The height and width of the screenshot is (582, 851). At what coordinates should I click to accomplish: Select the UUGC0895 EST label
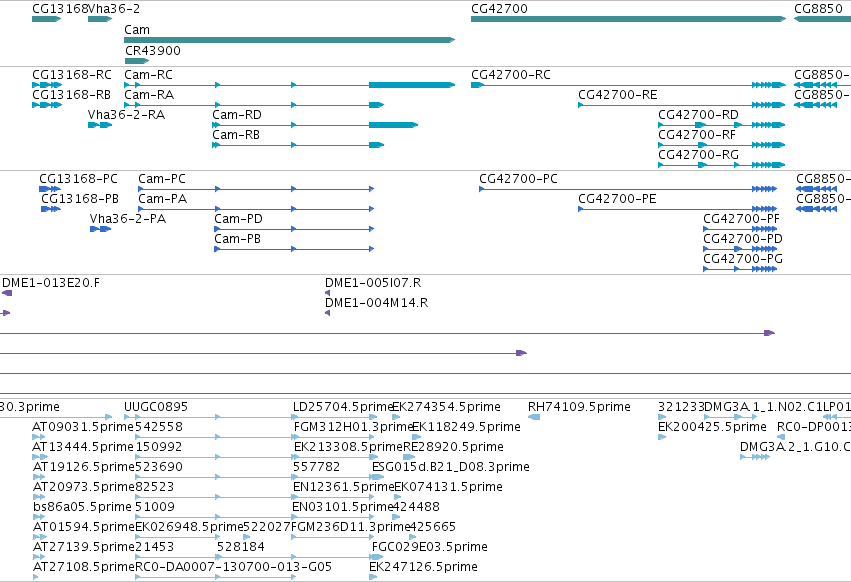click(x=156, y=407)
